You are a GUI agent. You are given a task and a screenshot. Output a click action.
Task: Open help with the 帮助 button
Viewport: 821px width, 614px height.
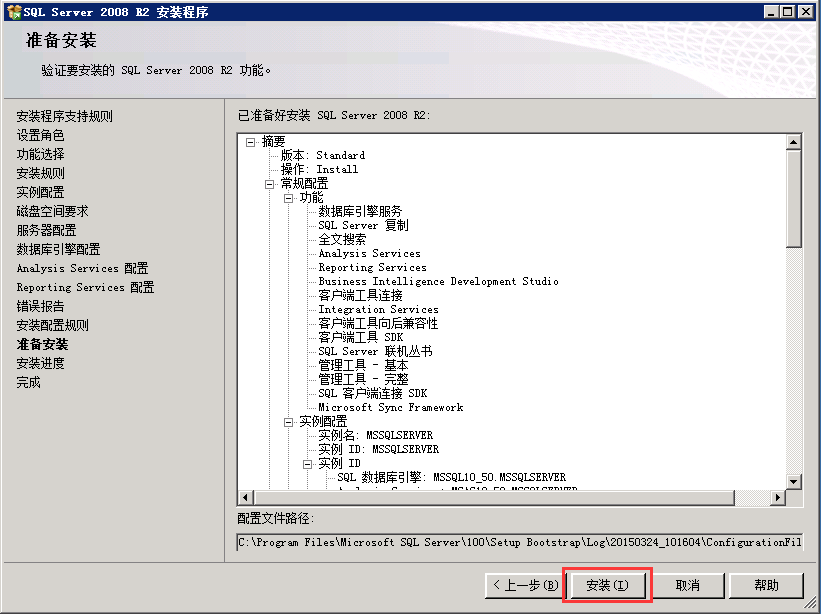tap(766, 585)
